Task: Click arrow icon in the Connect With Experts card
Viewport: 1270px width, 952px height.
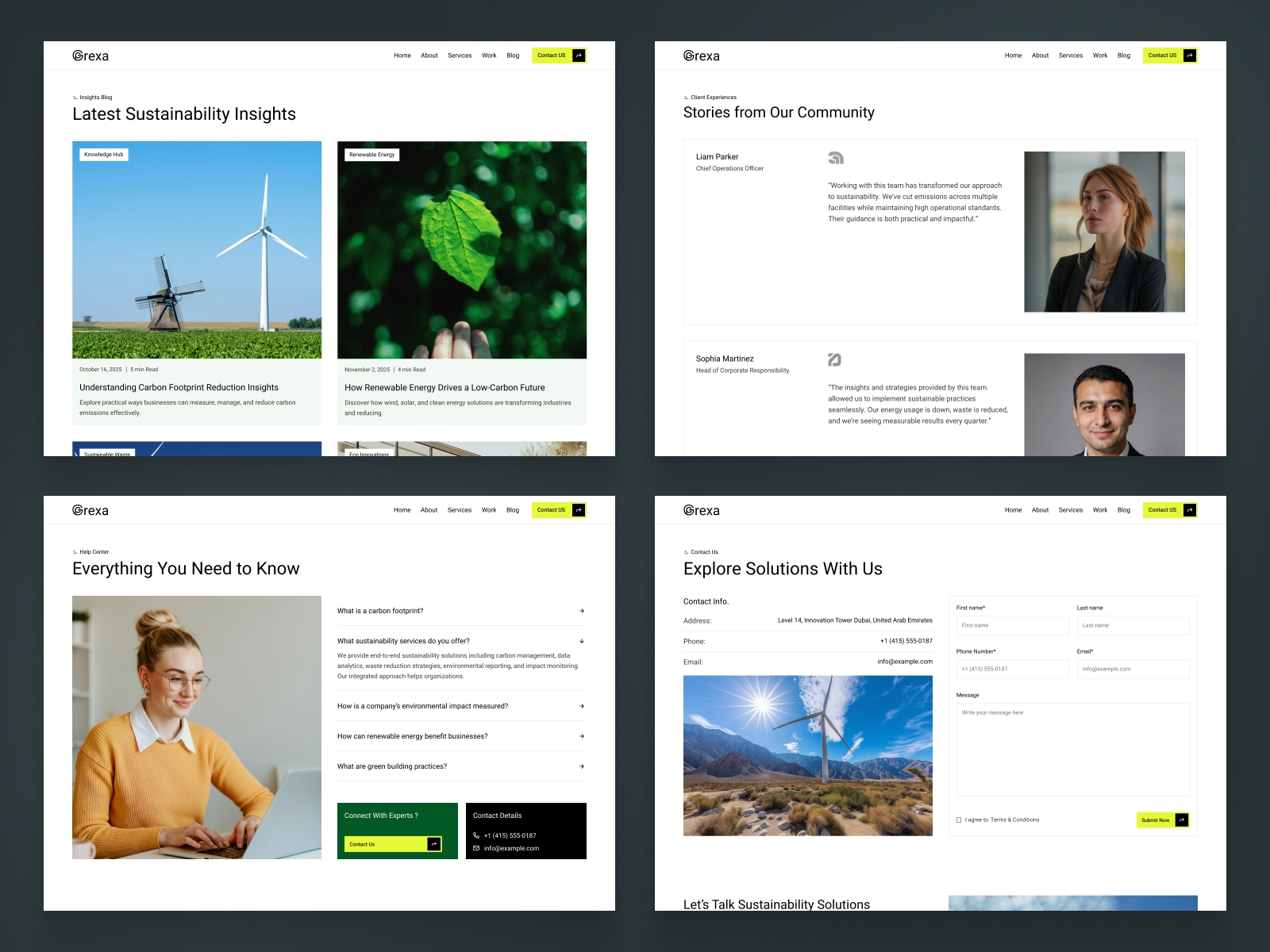Action: tap(434, 844)
